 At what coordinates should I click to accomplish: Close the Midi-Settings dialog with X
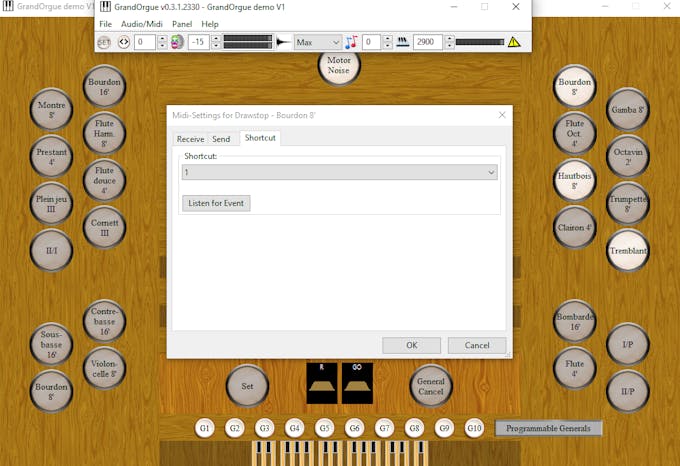click(x=502, y=115)
